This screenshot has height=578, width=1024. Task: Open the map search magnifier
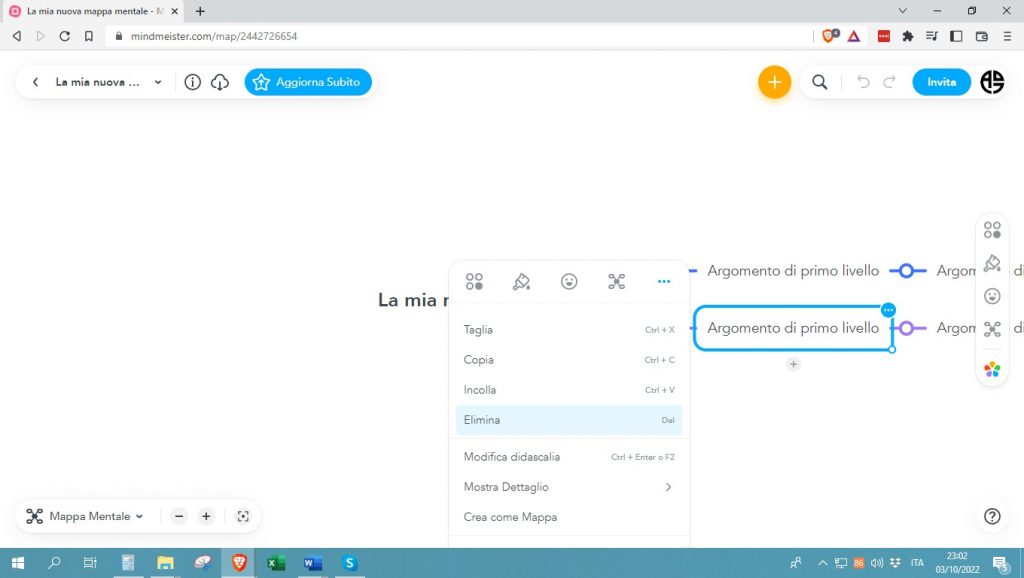tap(819, 82)
